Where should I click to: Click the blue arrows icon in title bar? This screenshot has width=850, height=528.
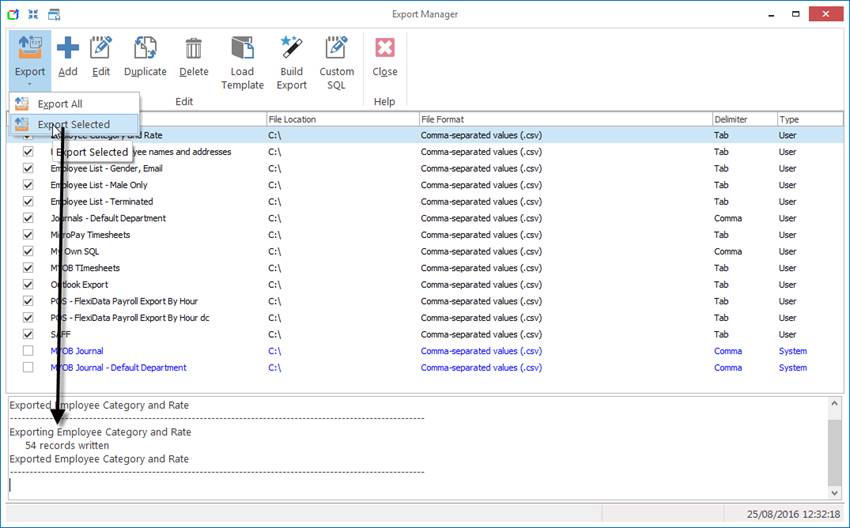click(x=33, y=15)
